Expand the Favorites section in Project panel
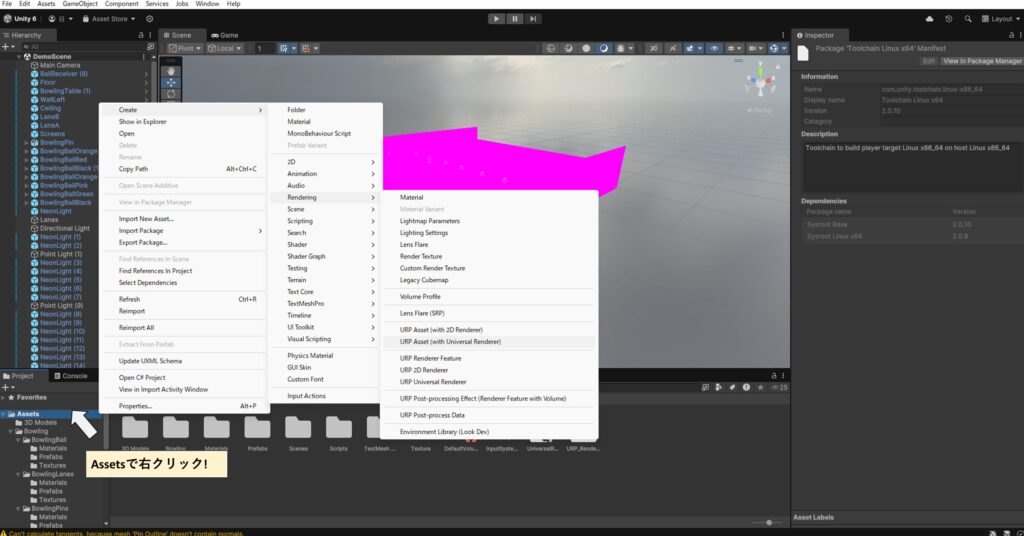Viewport: 1024px width, 536px height. coord(3,397)
